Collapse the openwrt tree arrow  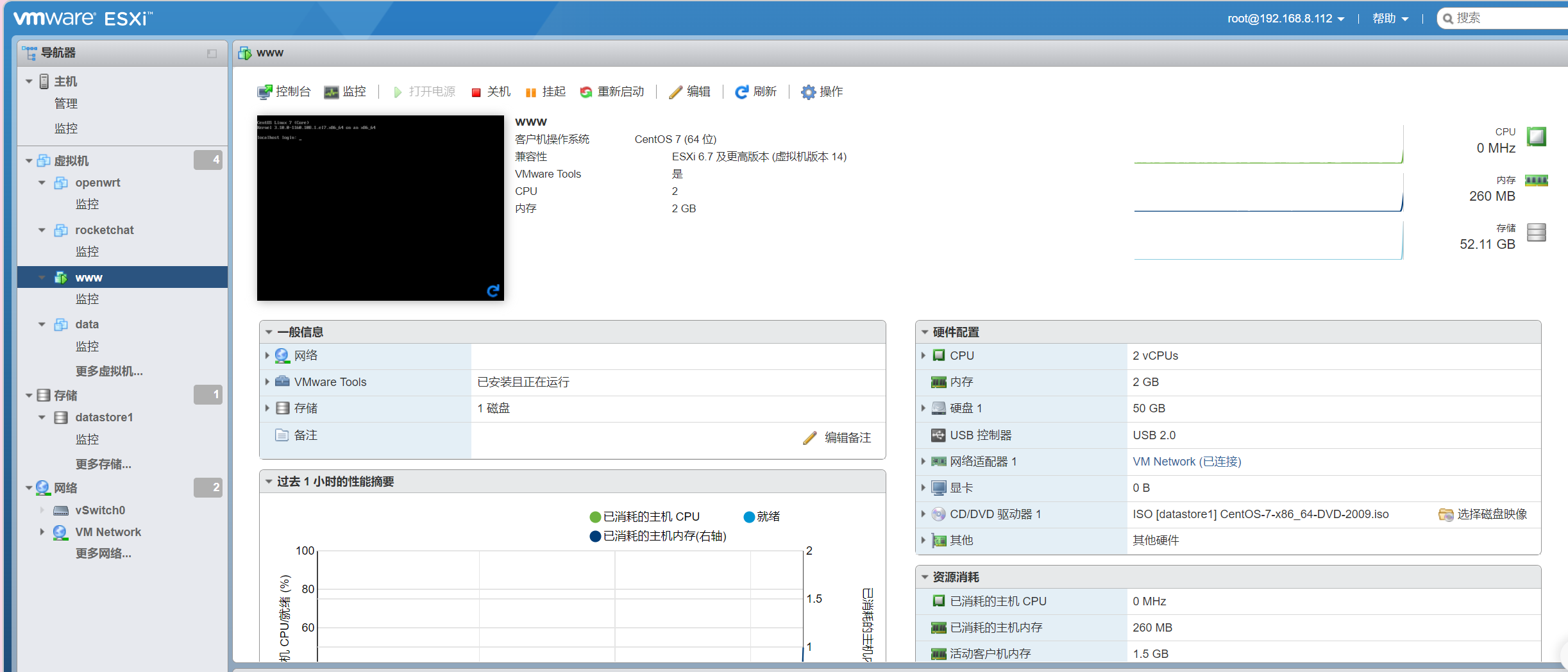tap(42, 183)
